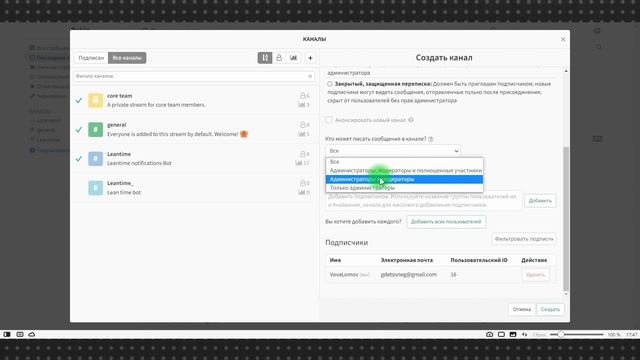Switch to Все каналы tab

[127, 58]
